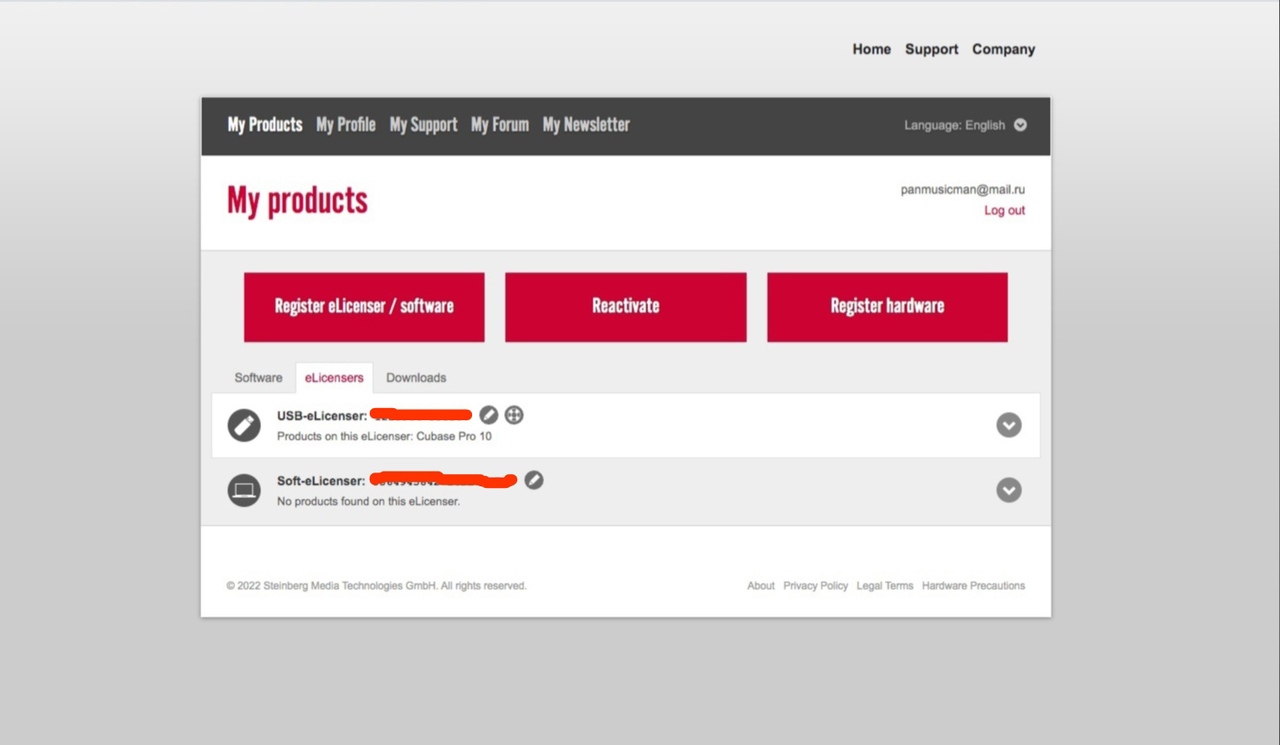The image size is (1280, 745).
Task: Select the eLicensers tab
Action: 334,378
